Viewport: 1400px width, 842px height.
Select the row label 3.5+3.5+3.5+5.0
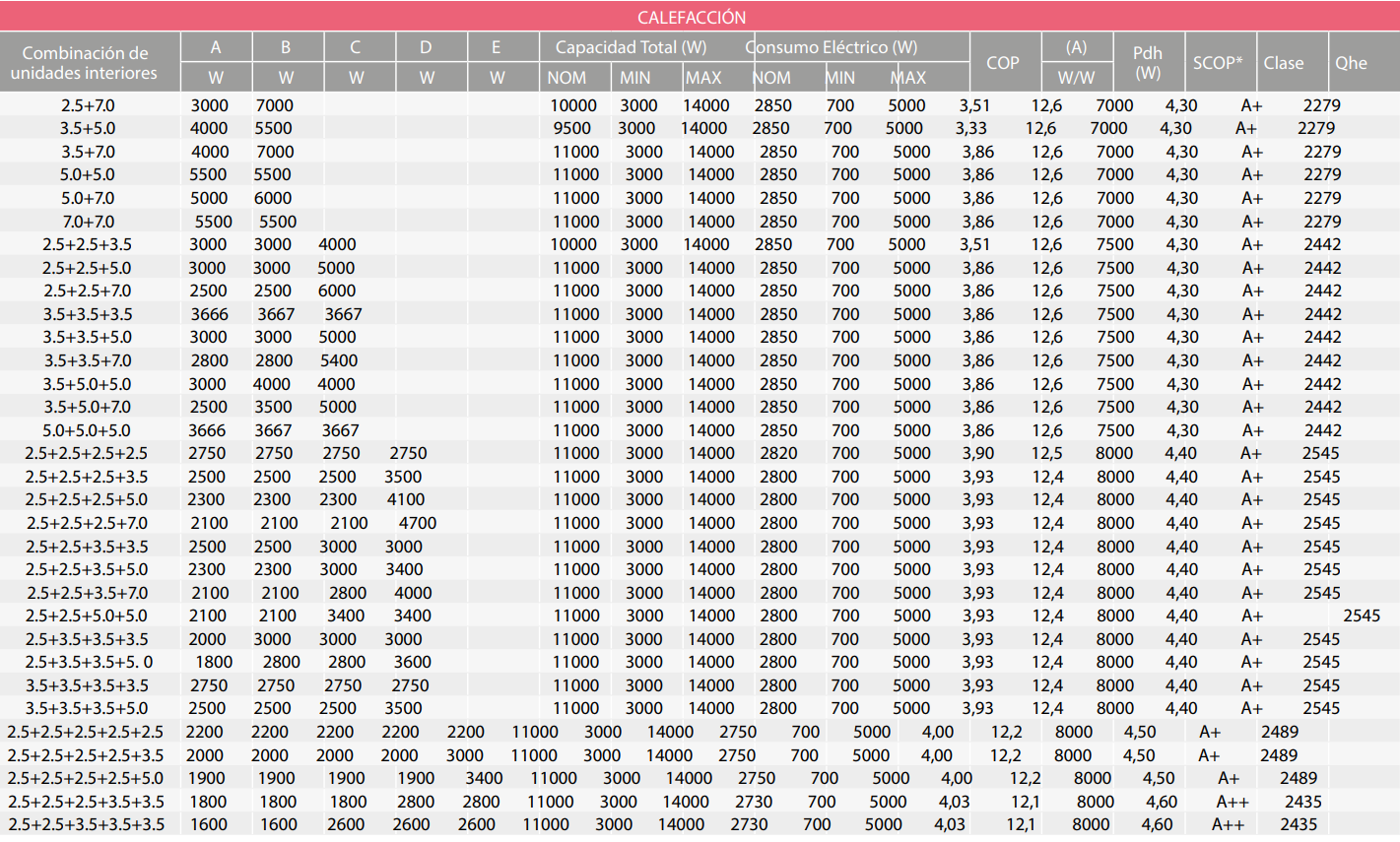pos(87,708)
